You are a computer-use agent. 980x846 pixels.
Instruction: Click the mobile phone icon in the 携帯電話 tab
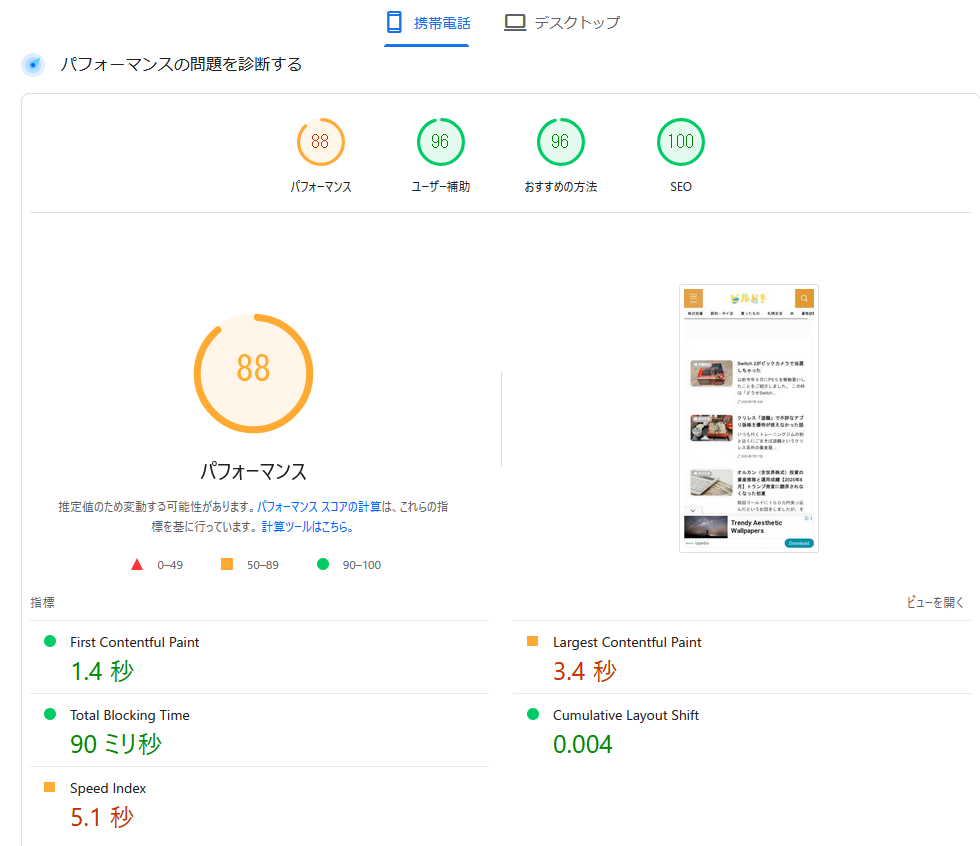click(x=394, y=22)
